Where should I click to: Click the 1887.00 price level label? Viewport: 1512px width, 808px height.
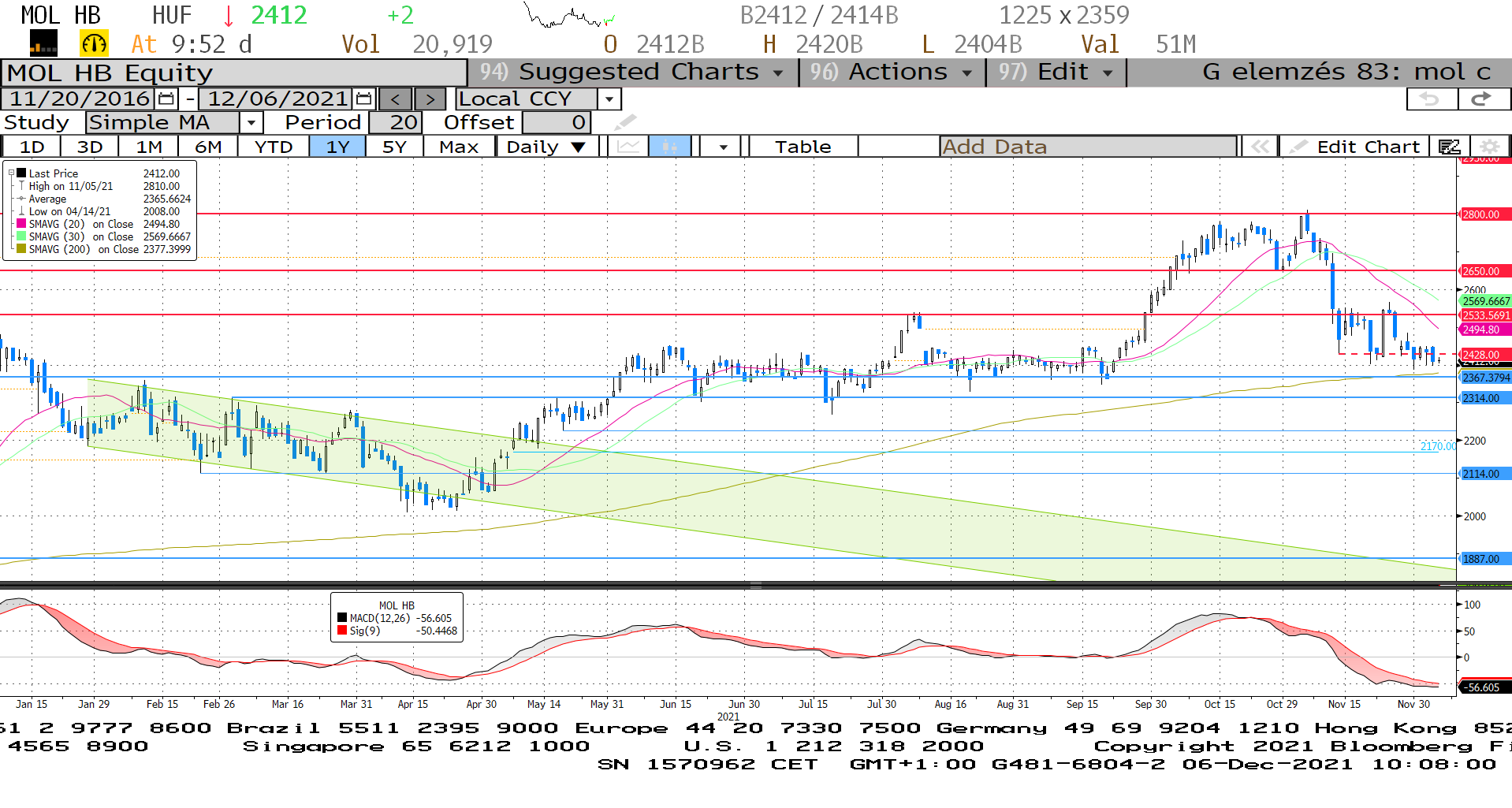point(1485,559)
